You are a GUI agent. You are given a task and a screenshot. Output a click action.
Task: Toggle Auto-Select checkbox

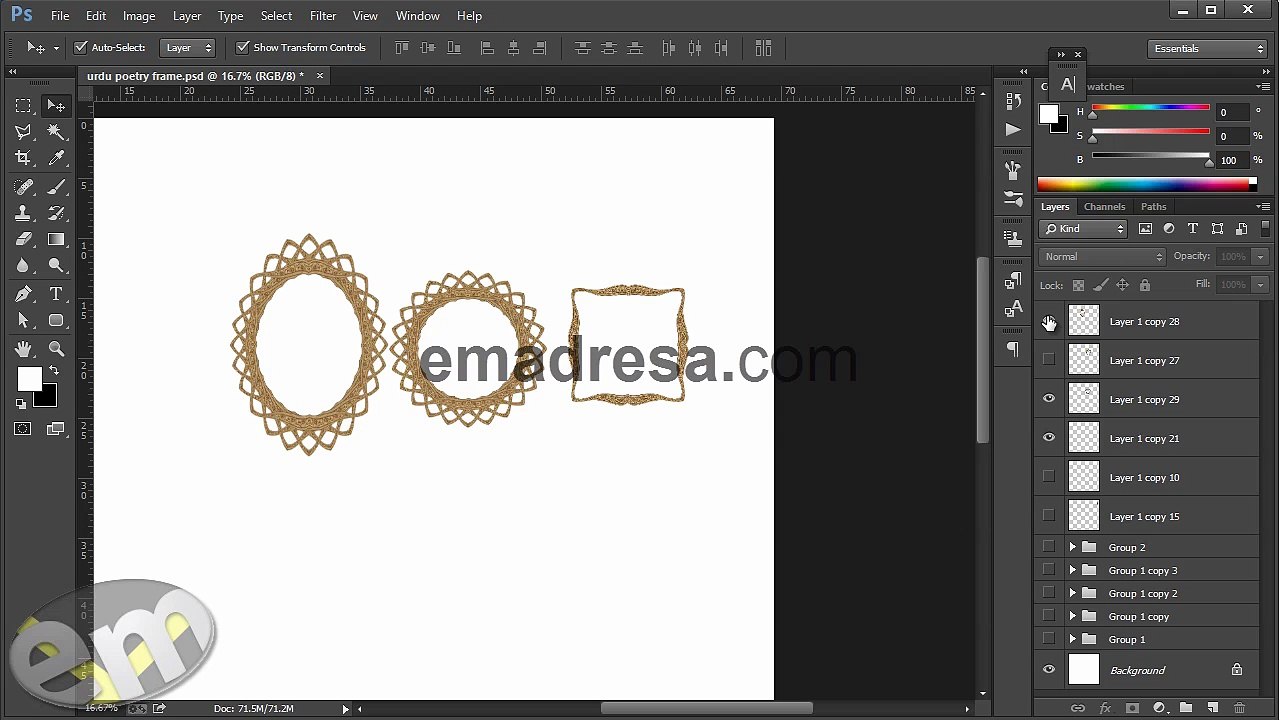pyautogui.click(x=81, y=47)
